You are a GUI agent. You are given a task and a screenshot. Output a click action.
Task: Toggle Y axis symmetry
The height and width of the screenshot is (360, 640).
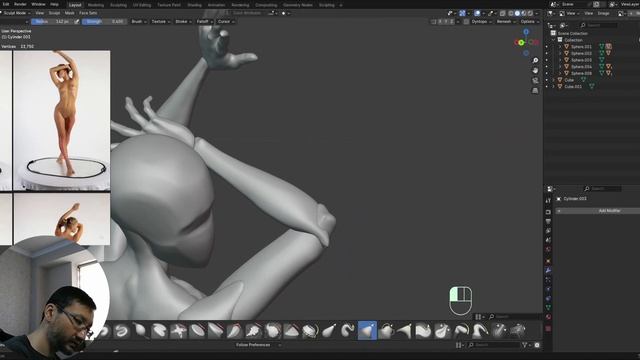(446, 22)
